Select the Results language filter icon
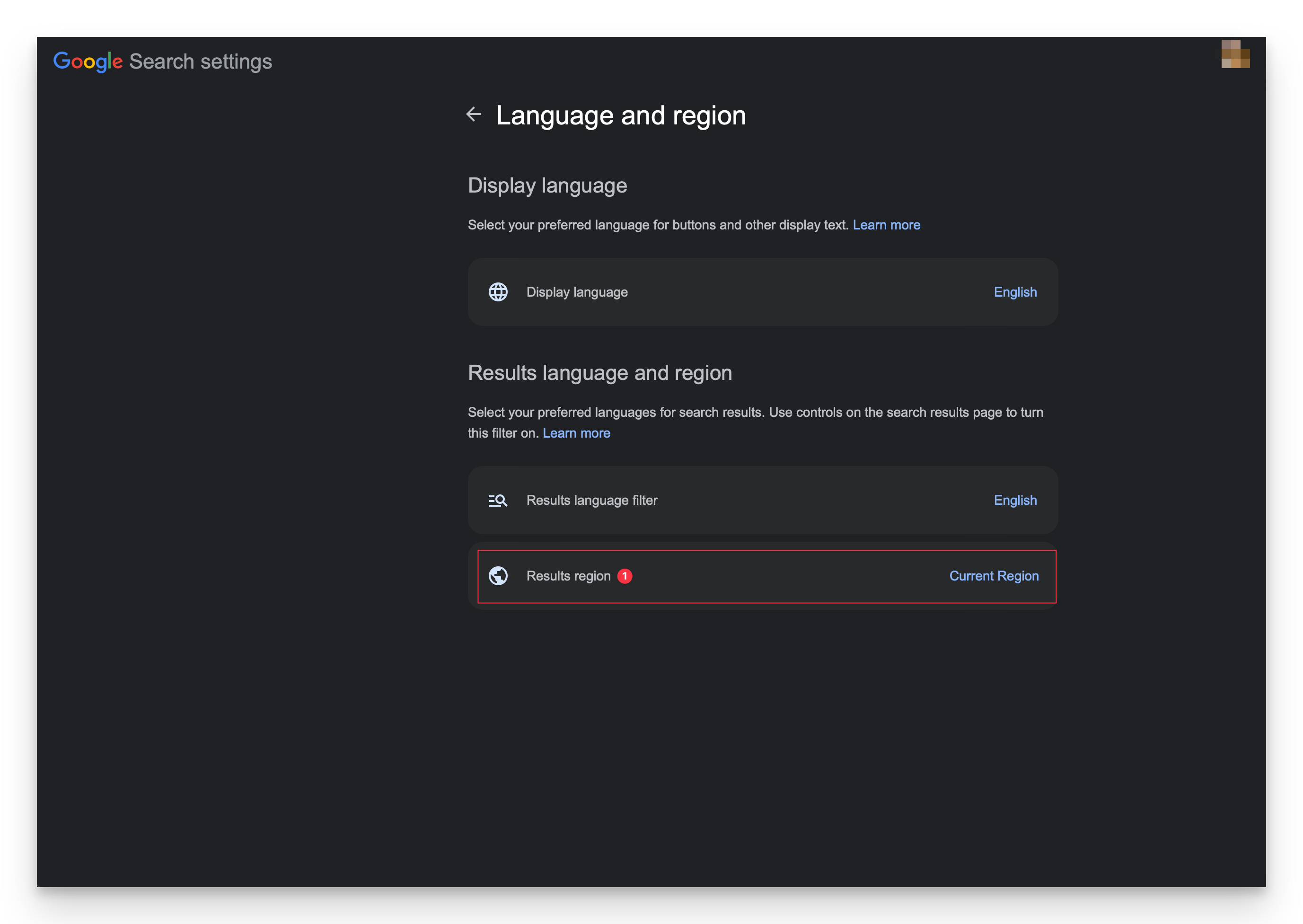1303x924 pixels. click(x=497, y=500)
